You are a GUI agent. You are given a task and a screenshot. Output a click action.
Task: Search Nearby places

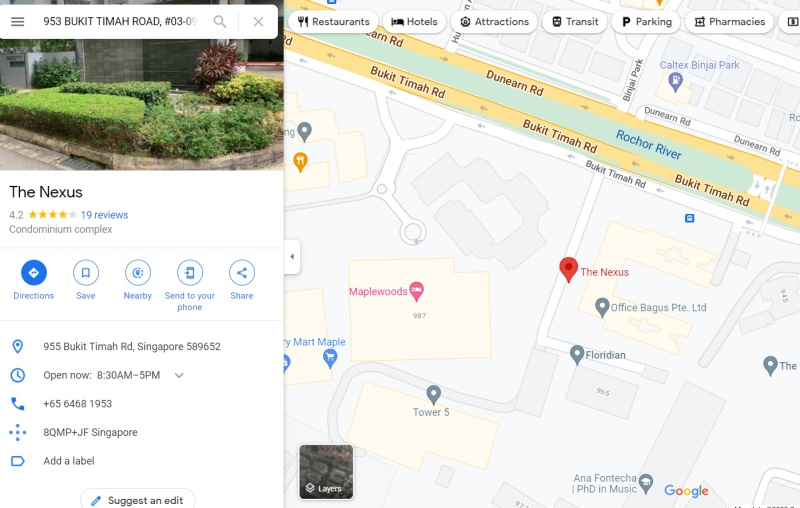click(x=138, y=279)
